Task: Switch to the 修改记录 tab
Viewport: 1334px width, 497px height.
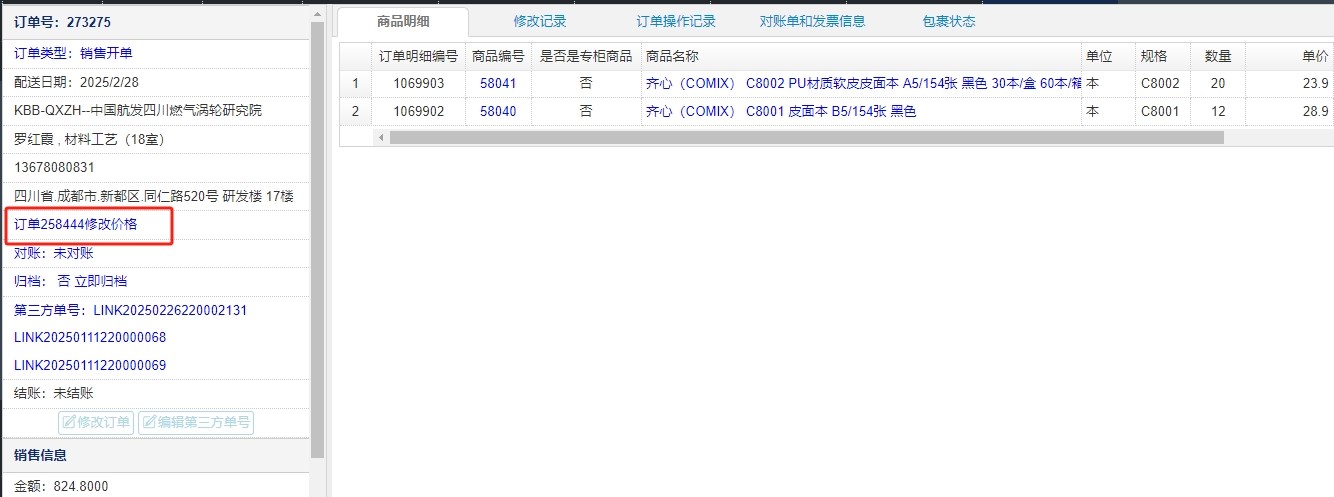Action: 539,21
